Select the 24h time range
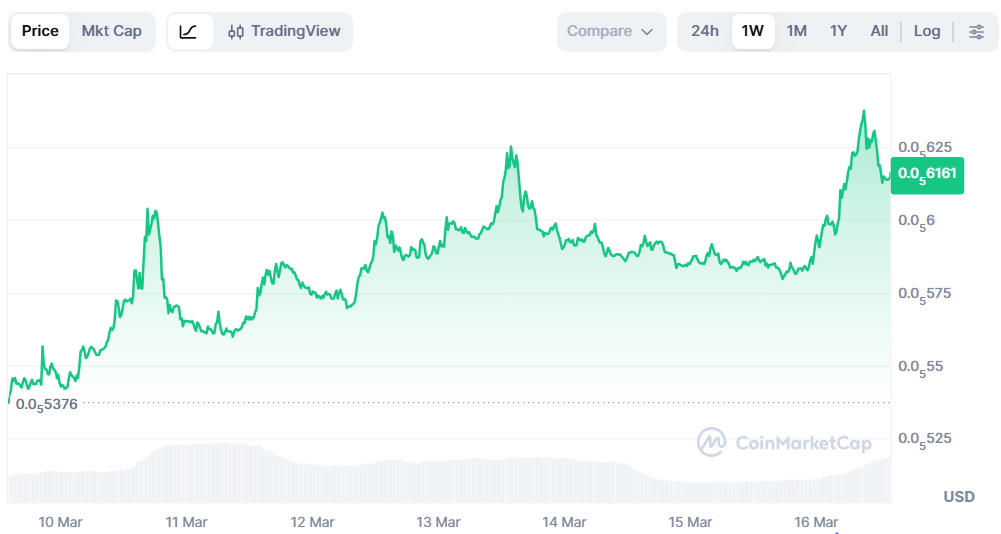The image size is (1001, 534). point(705,31)
